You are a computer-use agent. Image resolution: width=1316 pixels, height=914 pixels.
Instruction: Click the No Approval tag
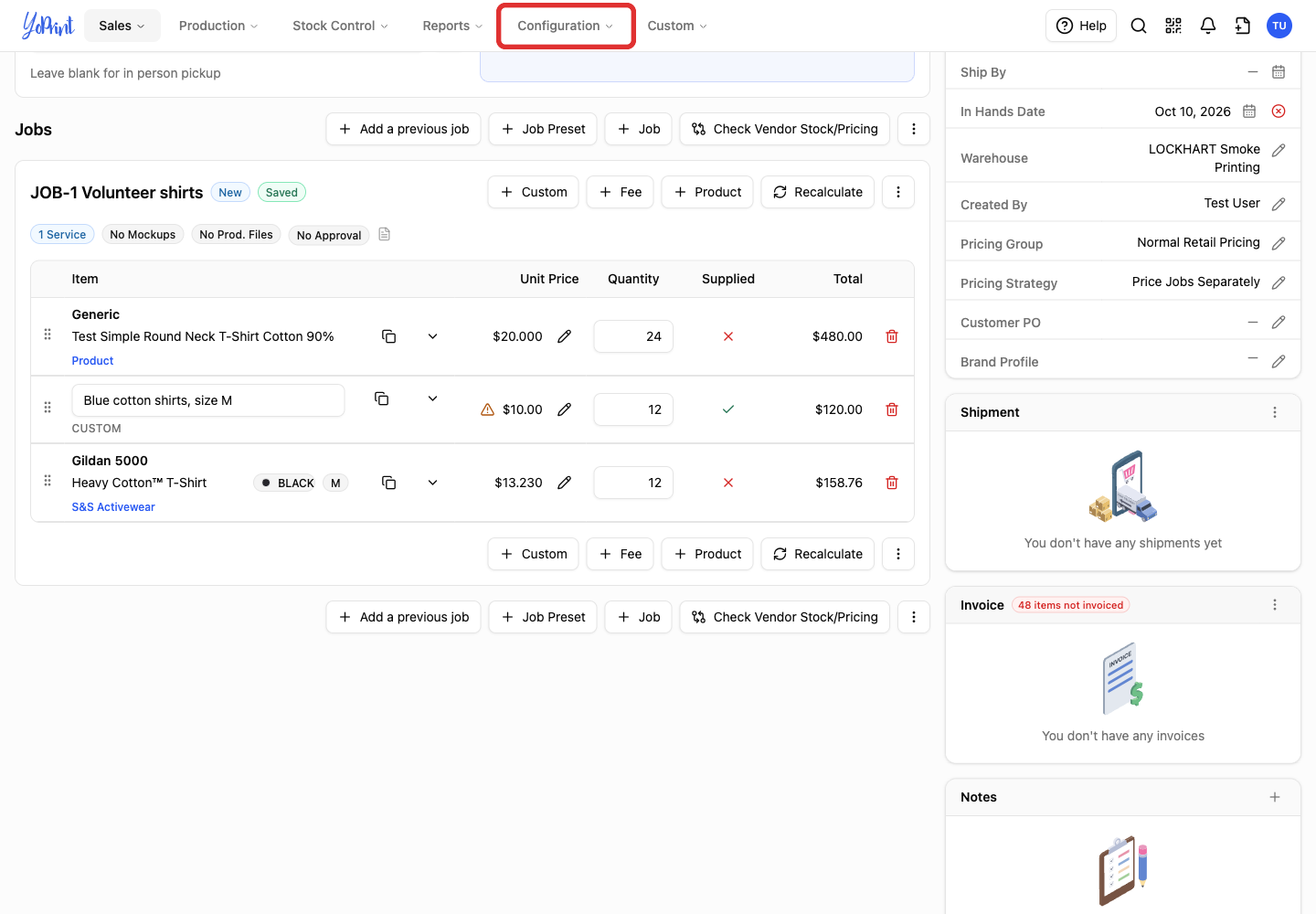coord(329,235)
